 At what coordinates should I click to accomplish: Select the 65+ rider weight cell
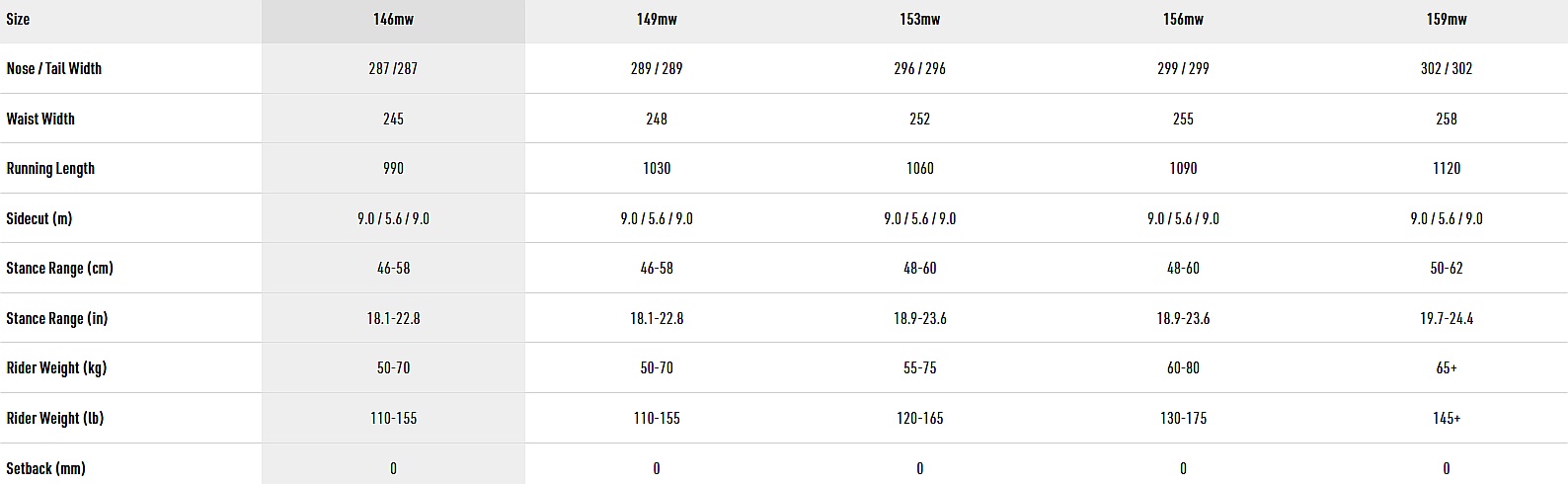1447,368
